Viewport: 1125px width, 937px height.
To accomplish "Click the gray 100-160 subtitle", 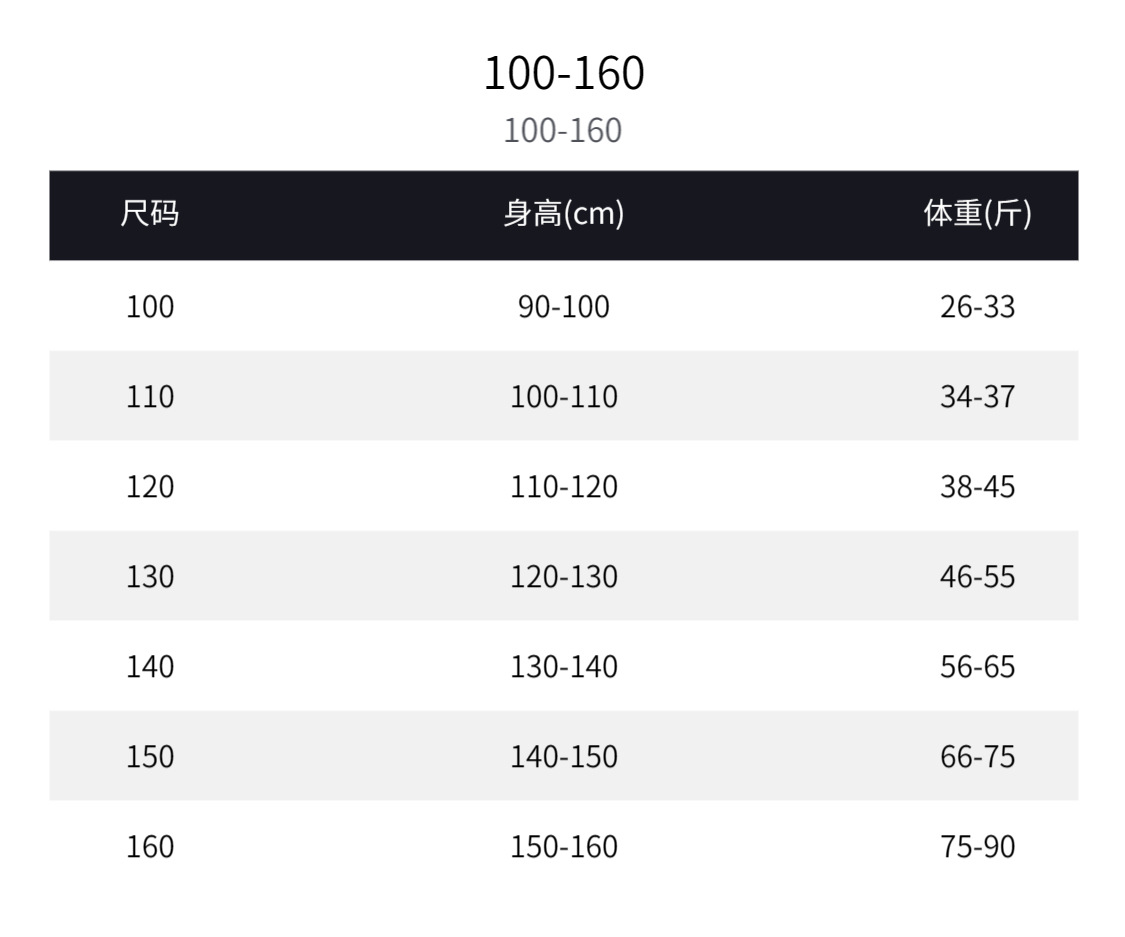I will pos(563,130).
